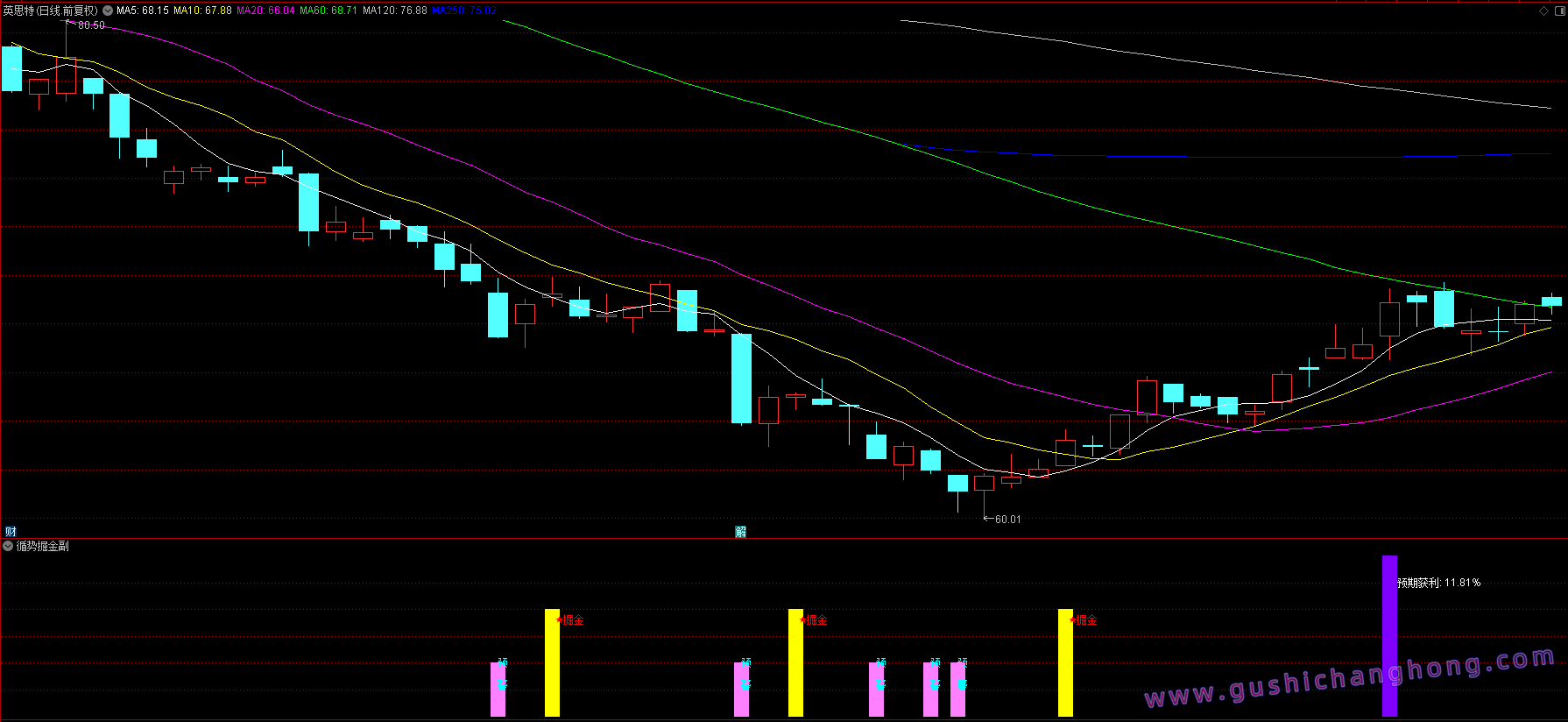Click the blue MA250 indicator label
This screenshot has height=722, width=1568.
coord(464,11)
